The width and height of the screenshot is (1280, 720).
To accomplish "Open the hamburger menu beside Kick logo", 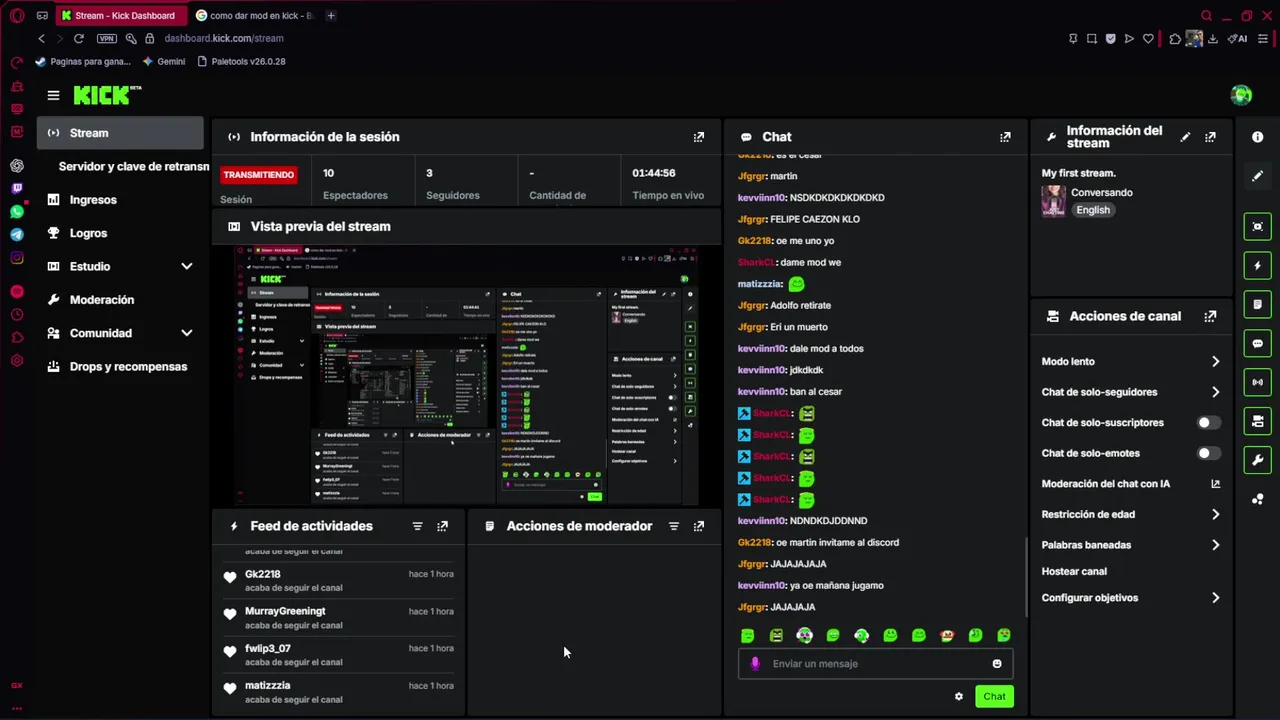I will click(x=53, y=95).
